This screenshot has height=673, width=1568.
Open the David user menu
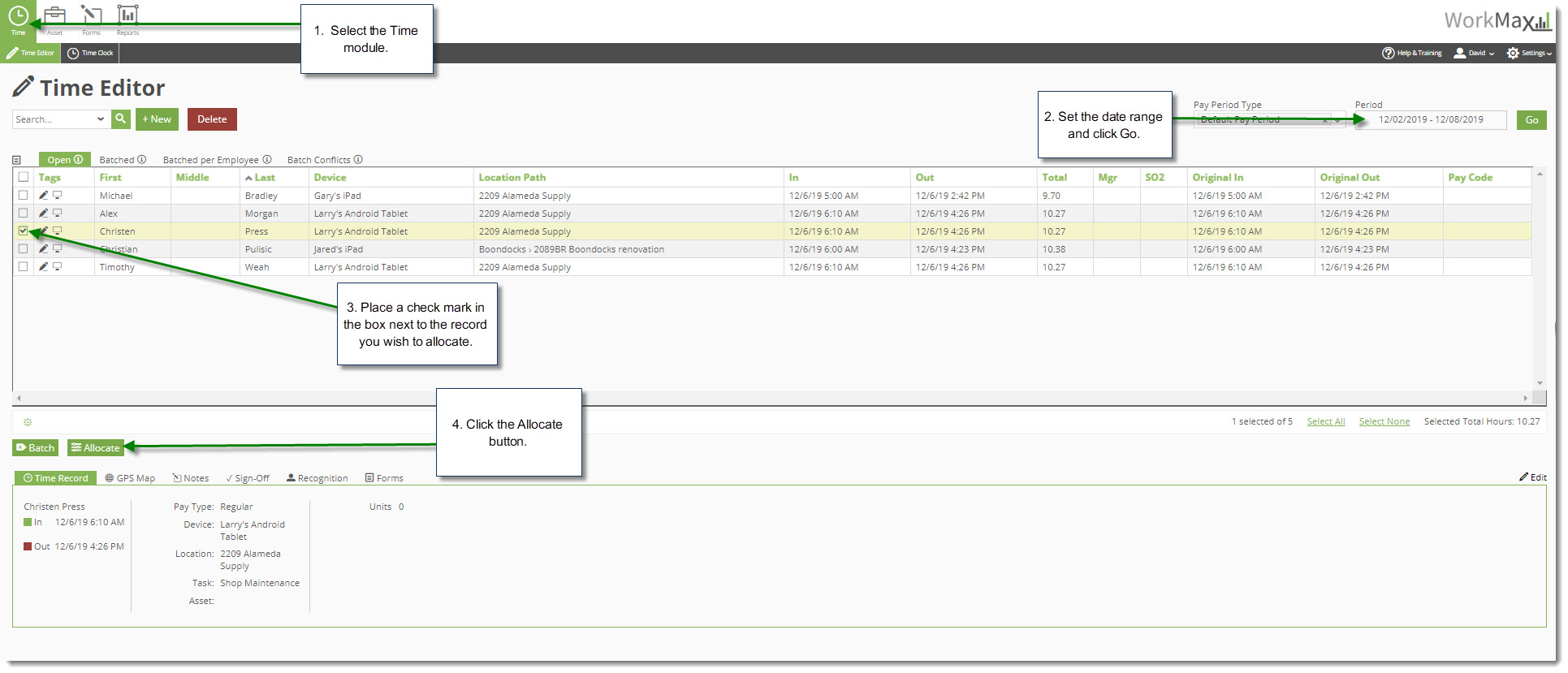click(x=1474, y=53)
